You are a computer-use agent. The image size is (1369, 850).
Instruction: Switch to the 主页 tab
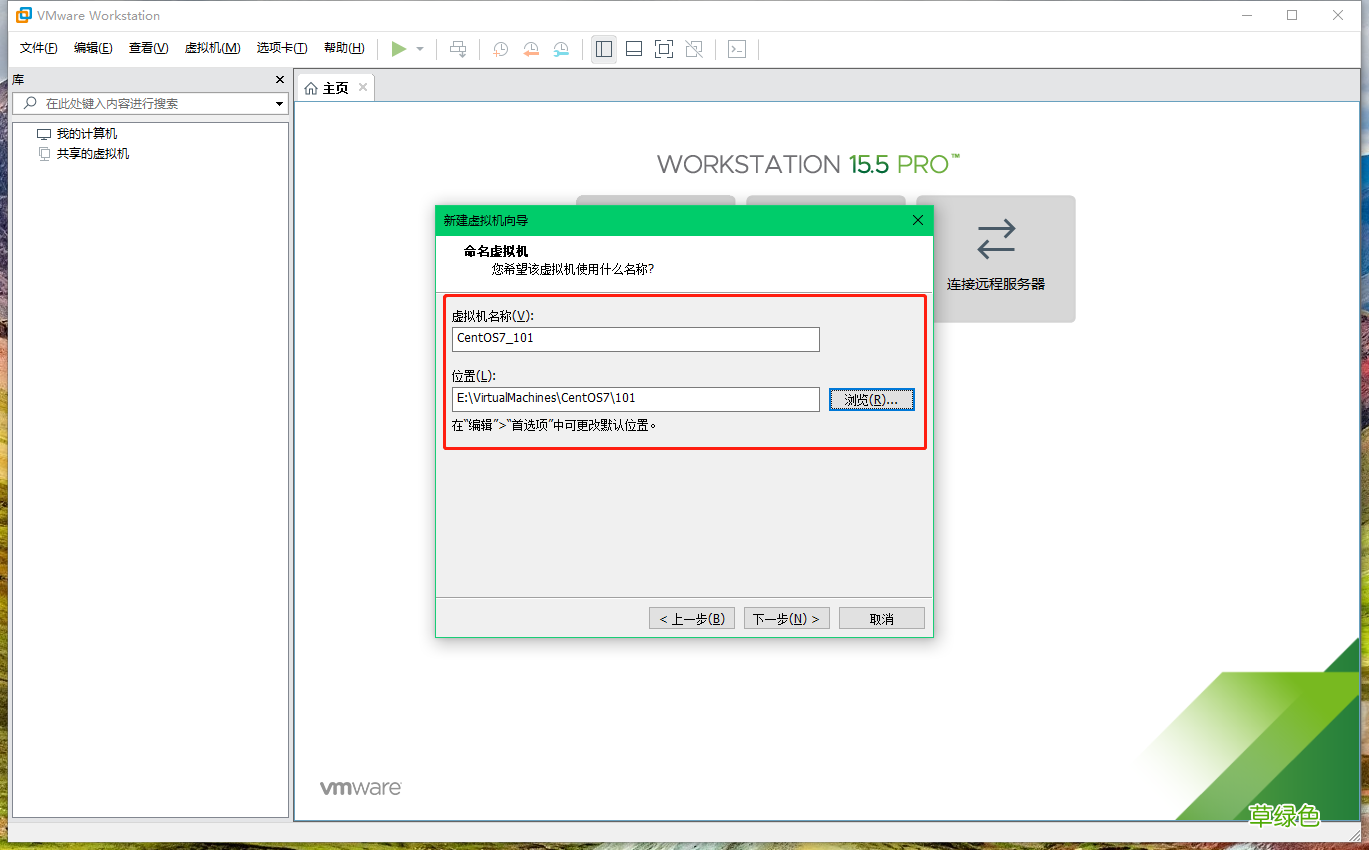coord(330,86)
